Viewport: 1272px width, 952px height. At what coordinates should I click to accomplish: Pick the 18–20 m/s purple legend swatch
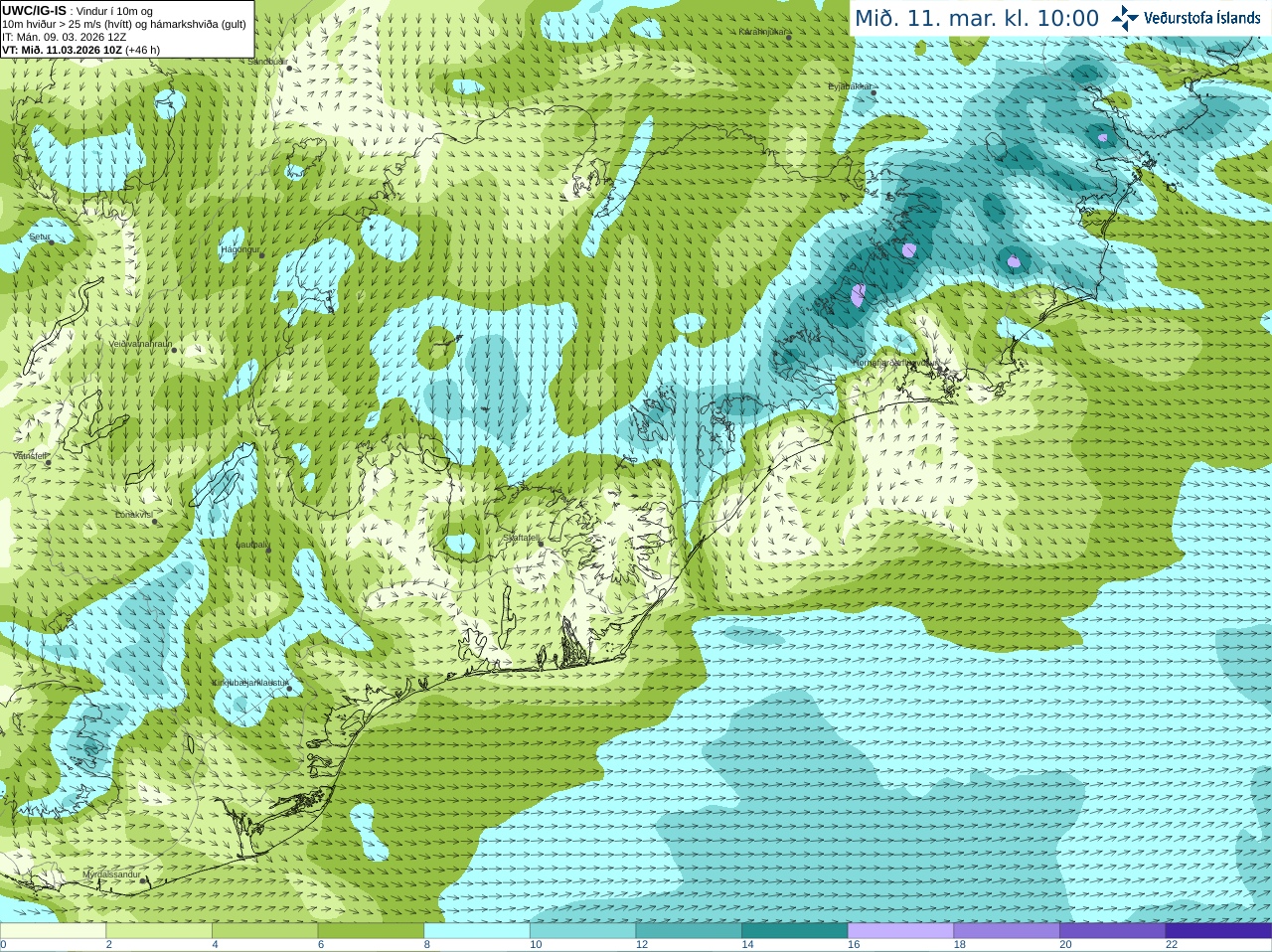pos(1007,931)
